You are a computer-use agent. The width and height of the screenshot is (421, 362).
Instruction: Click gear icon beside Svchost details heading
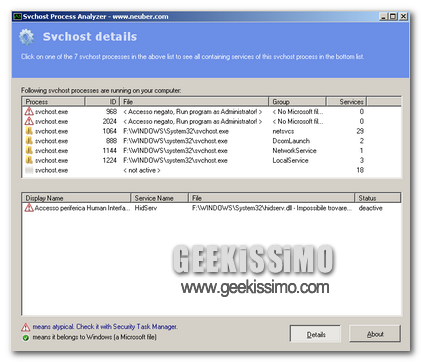(x=27, y=37)
